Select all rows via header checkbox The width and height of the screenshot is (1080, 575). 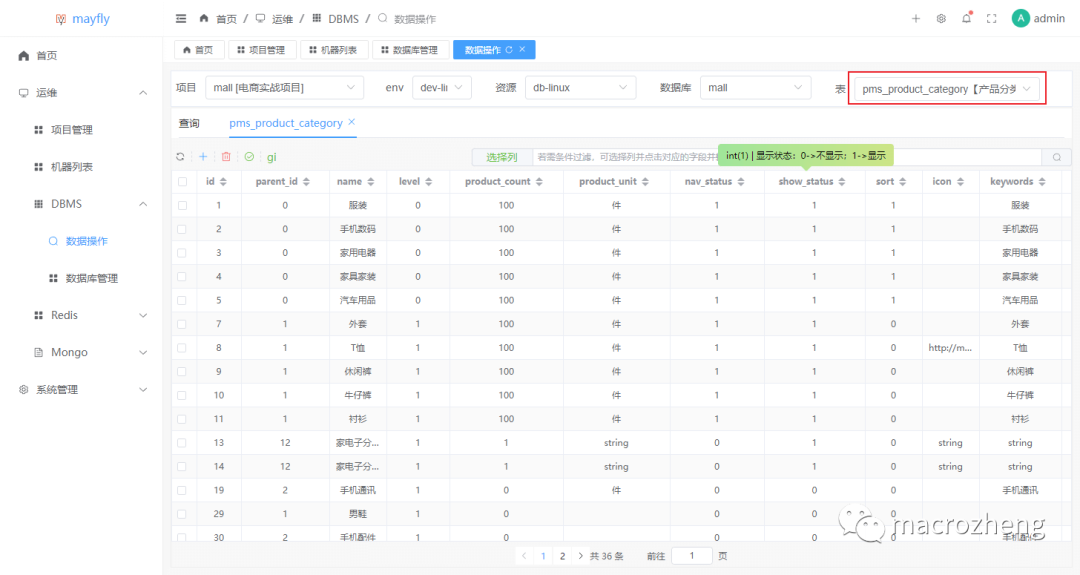point(182,182)
